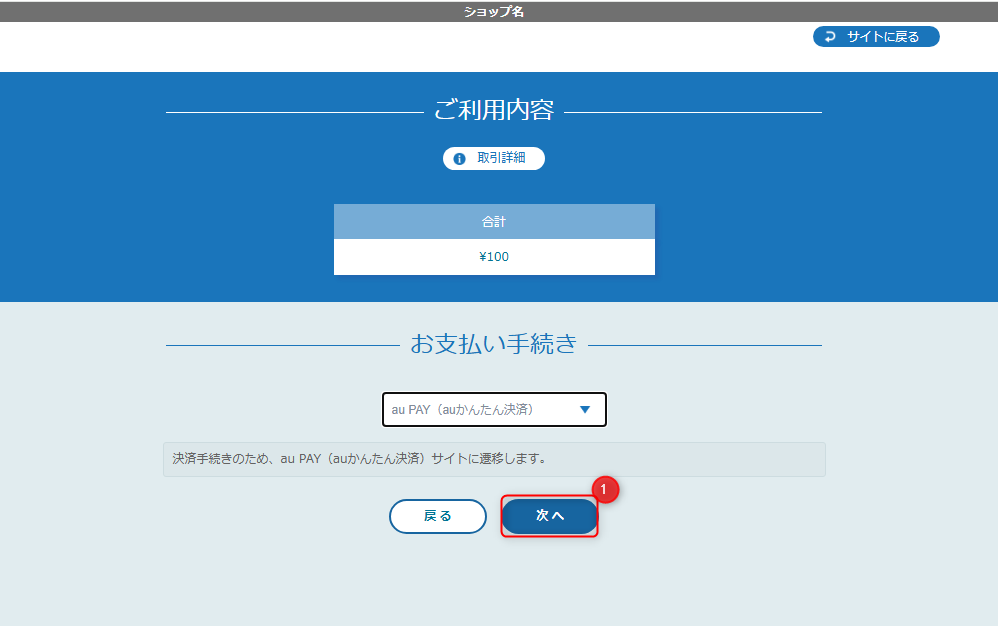Return to the shop via サイトに戻る
The height and width of the screenshot is (626, 998).
point(876,36)
